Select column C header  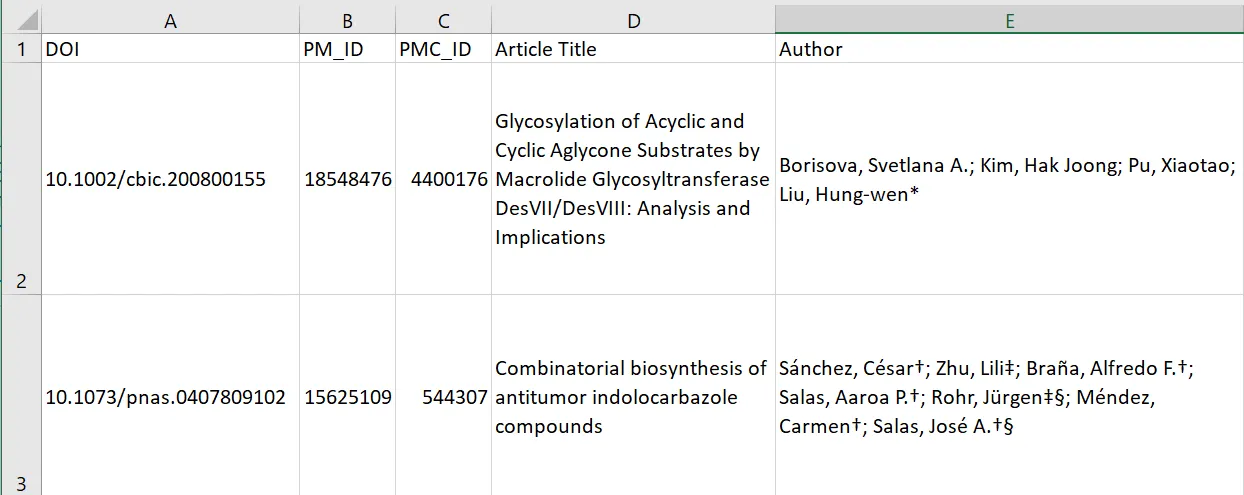(x=443, y=21)
